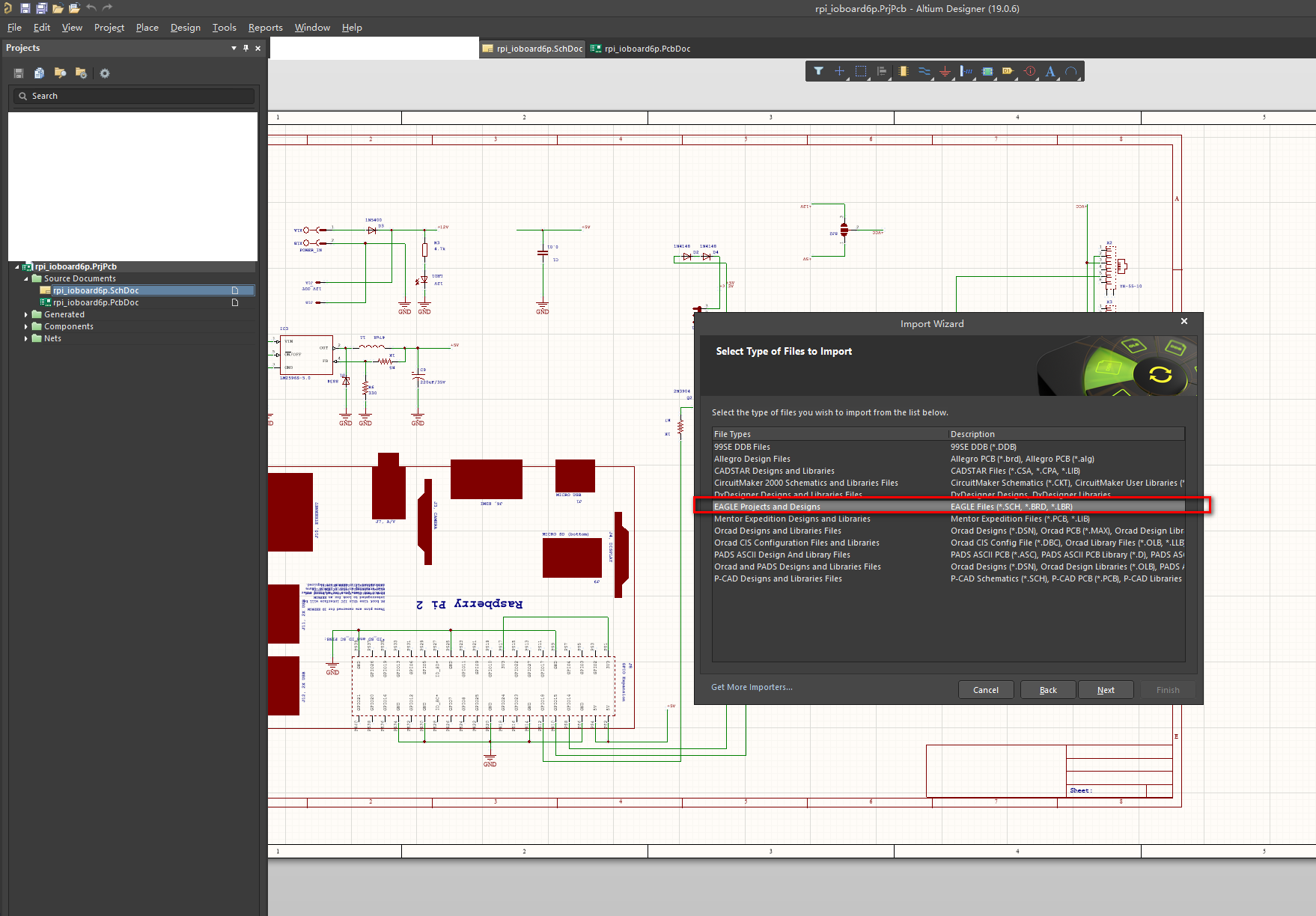Click the selection filter funnel icon

(x=818, y=71)
